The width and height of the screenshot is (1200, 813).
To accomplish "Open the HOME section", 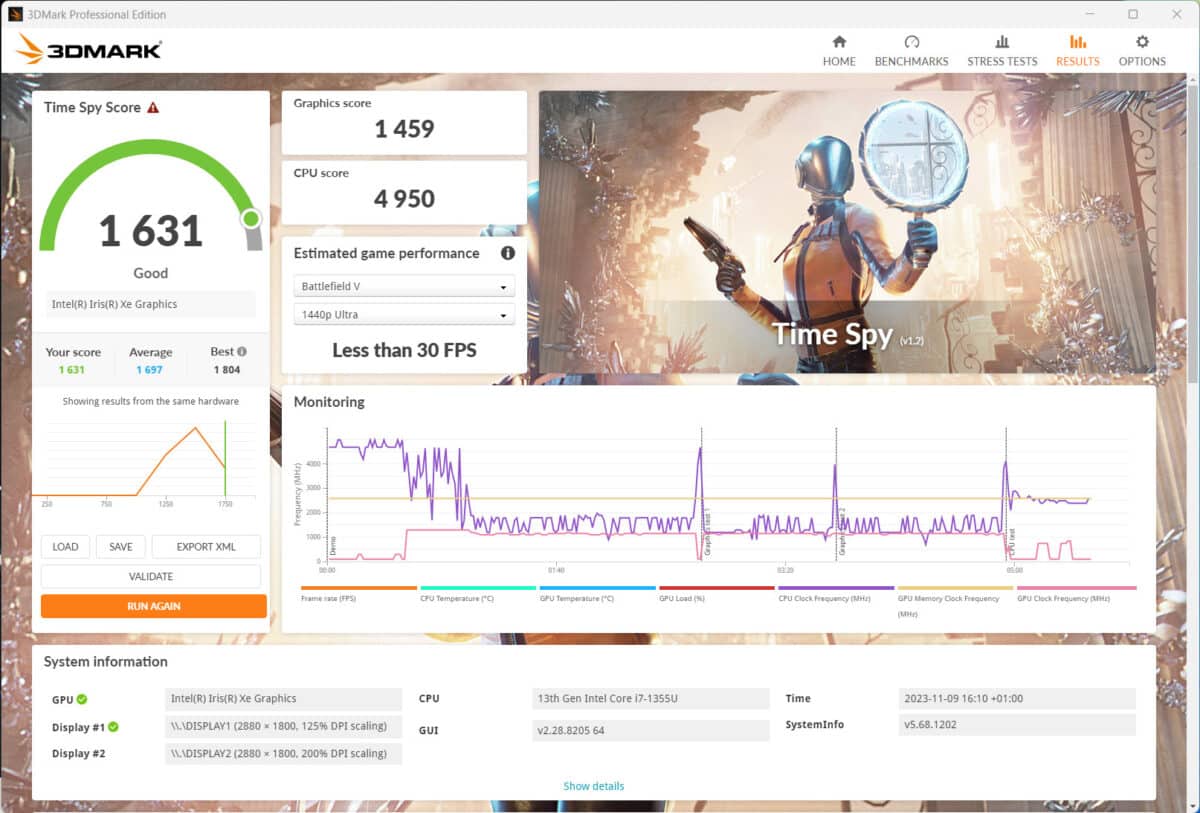I will point(839,51).
